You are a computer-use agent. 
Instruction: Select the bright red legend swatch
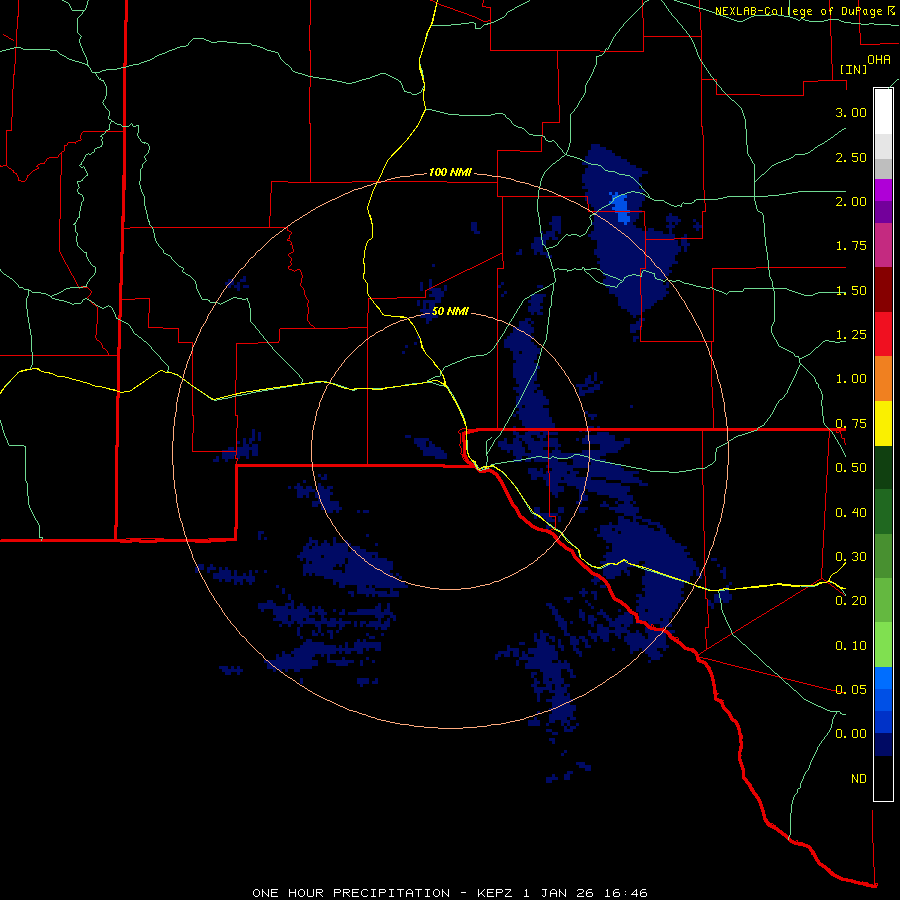(883, 334)
